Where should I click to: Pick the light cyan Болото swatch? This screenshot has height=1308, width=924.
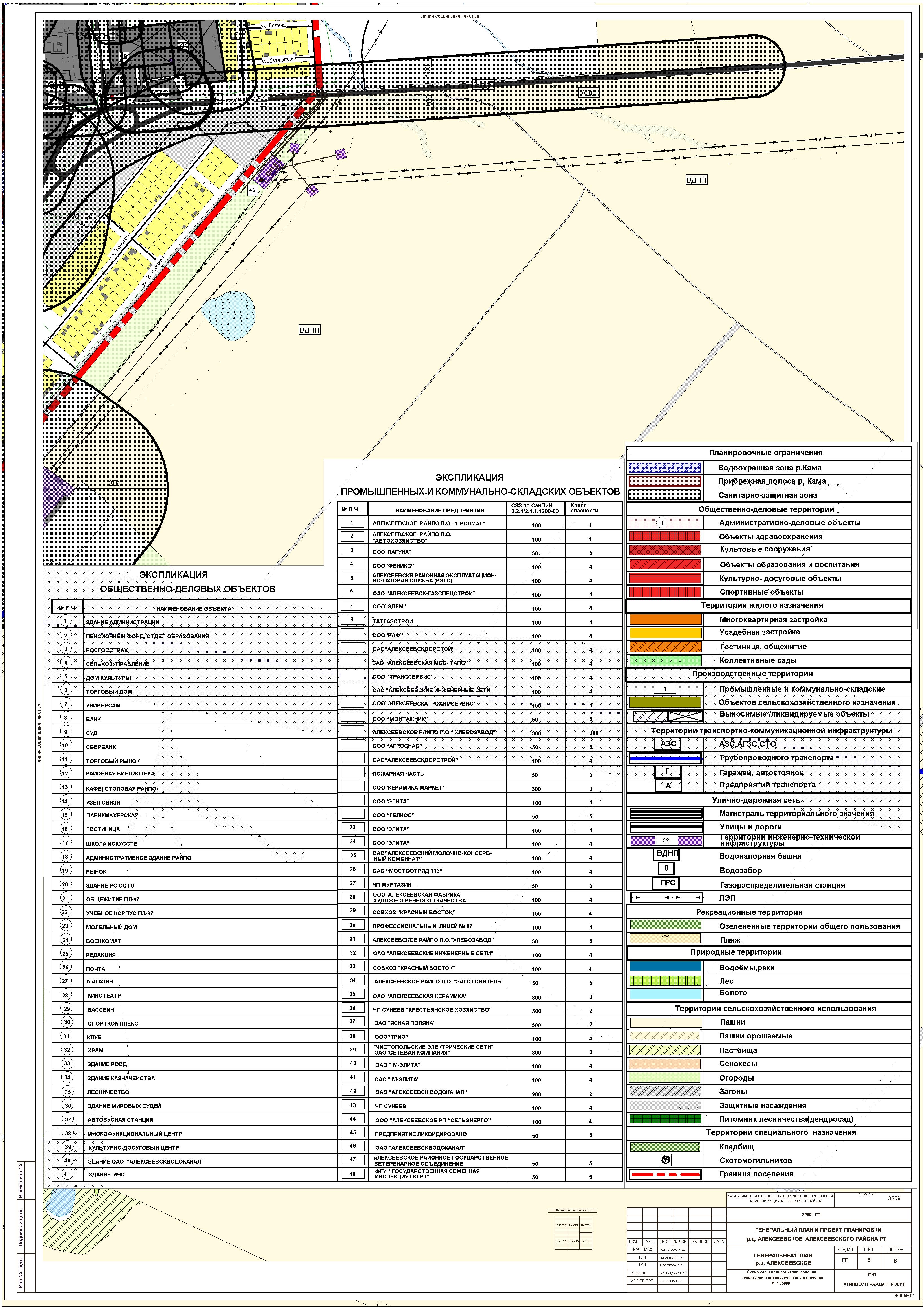[665, 994]
